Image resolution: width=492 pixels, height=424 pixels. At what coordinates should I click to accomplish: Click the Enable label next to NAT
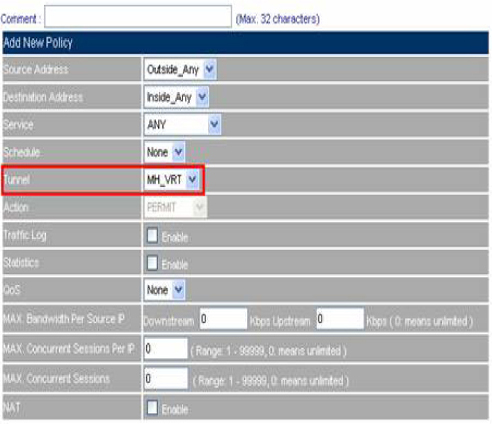175,409
